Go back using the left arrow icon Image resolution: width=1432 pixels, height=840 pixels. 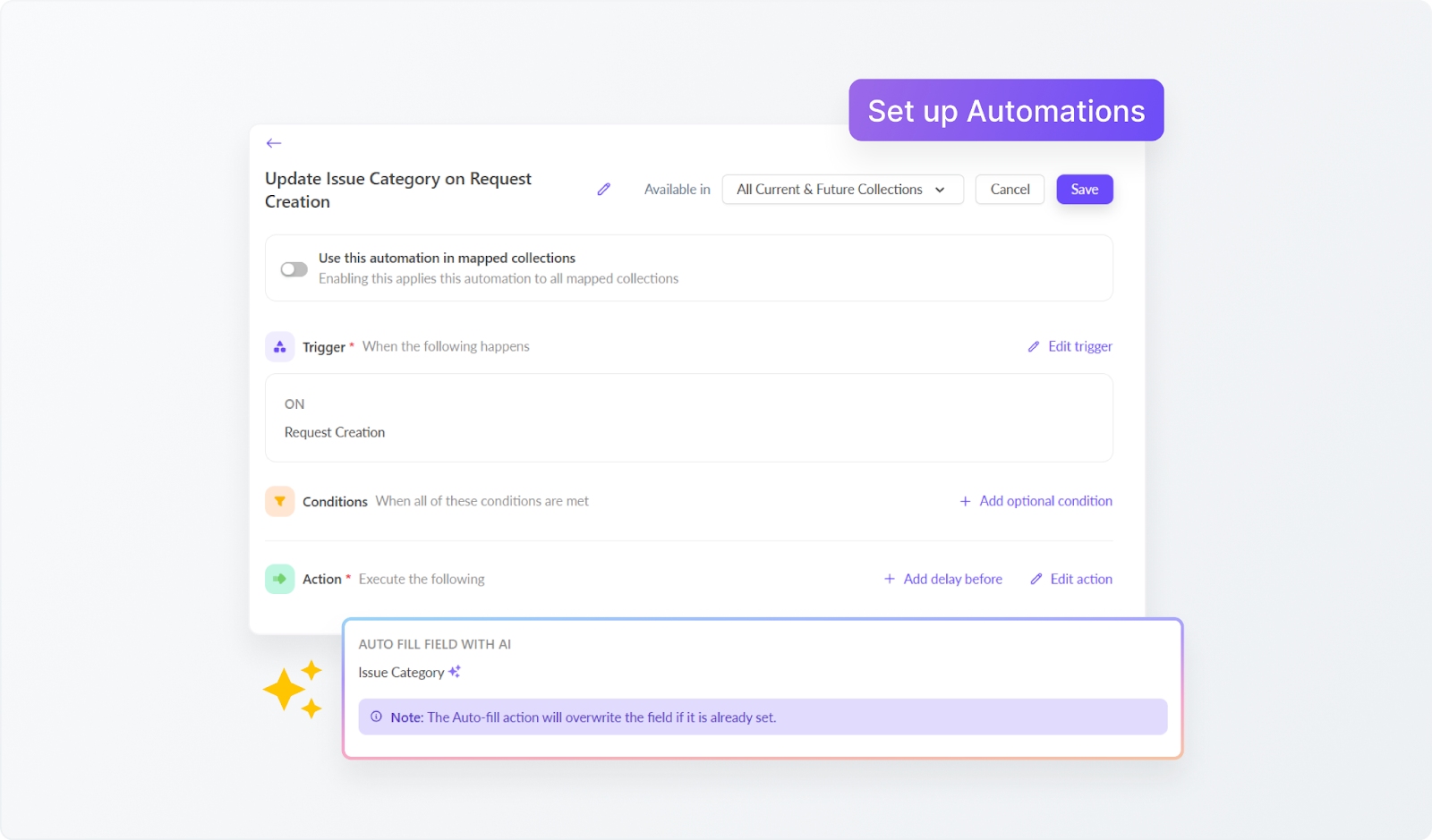pos(274,143)
